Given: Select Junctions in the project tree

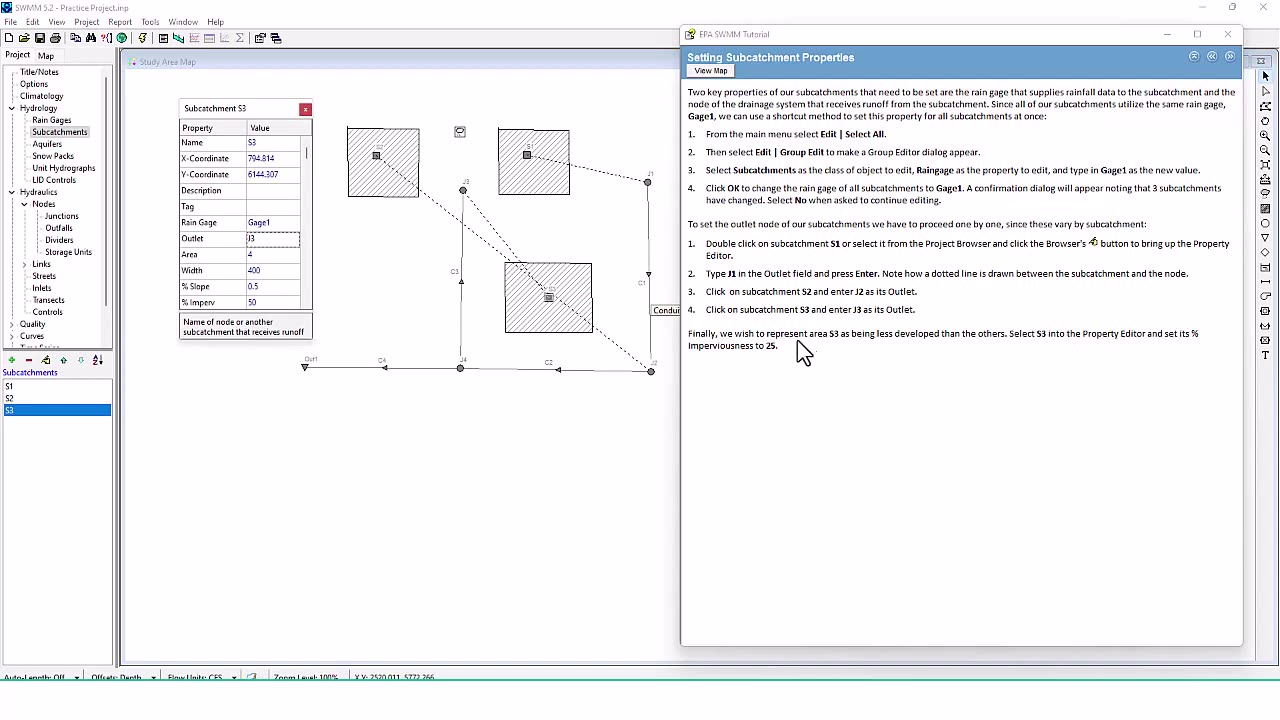Looking at the screenshot, I should pos(62,216).
